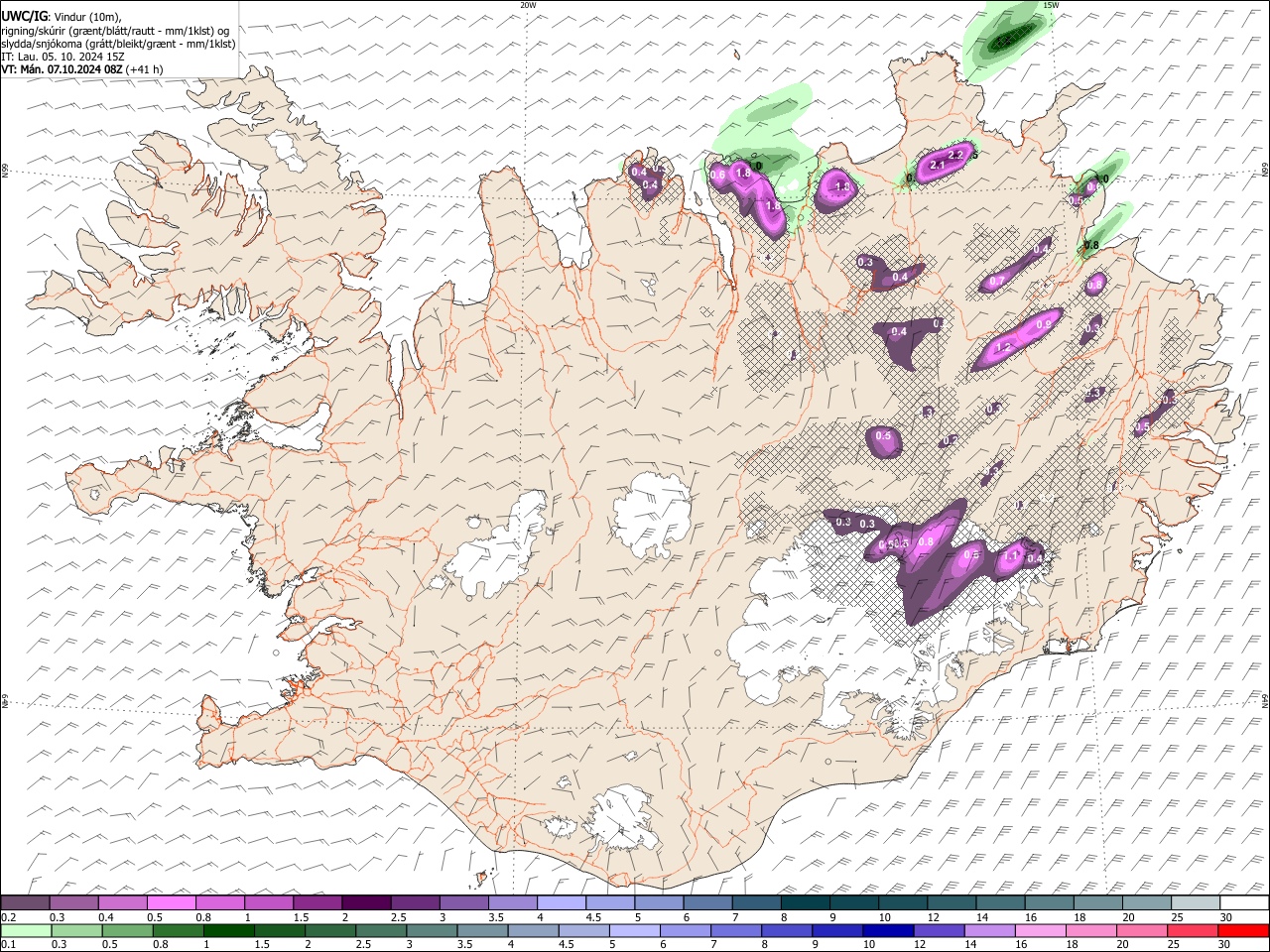Click the 'slydda/snjókoma (grátt/bleikt/grænt' legend line

pyautogui.click(x=118, y=44)
